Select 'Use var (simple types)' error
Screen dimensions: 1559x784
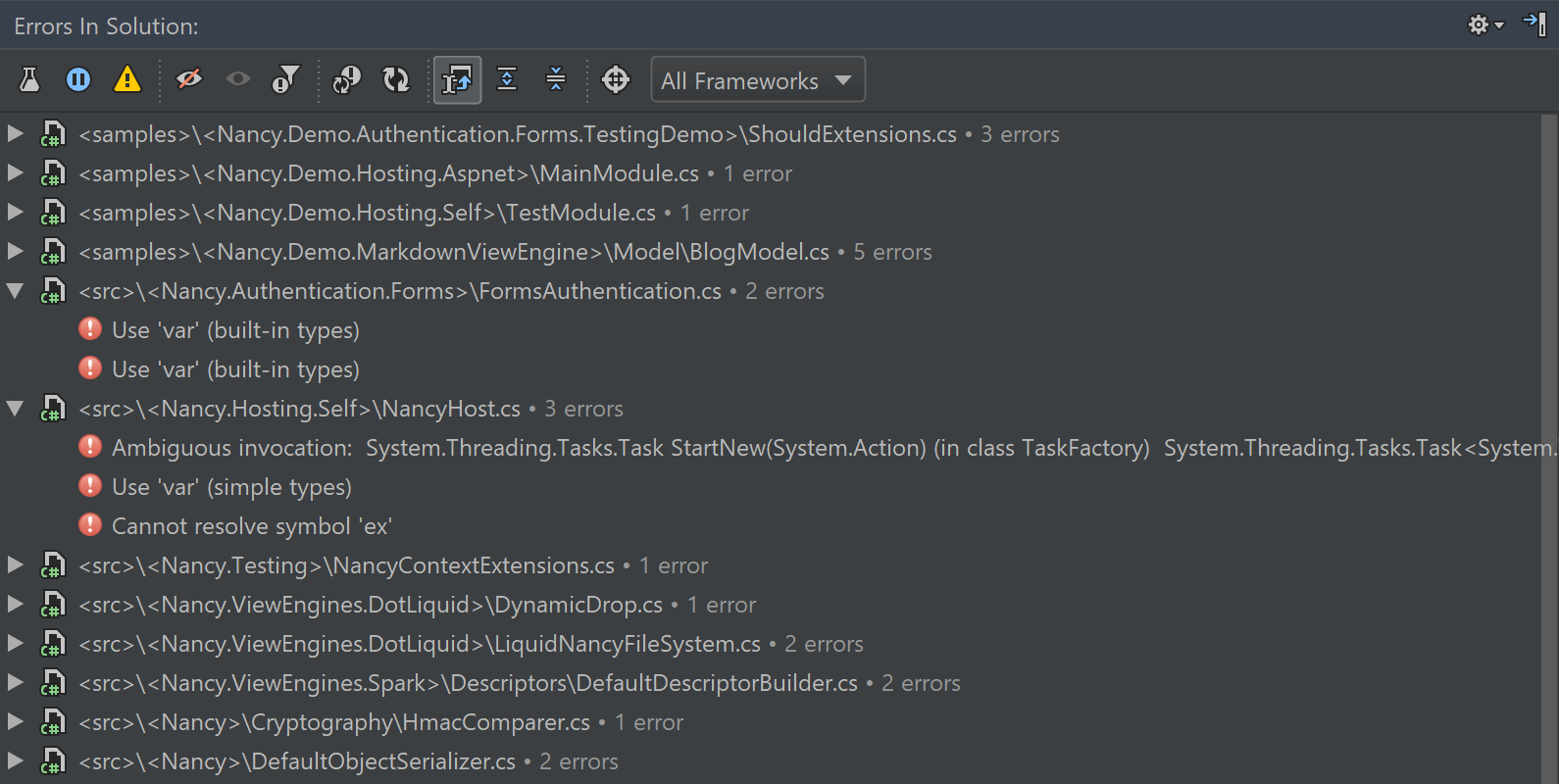click(770, 487)
